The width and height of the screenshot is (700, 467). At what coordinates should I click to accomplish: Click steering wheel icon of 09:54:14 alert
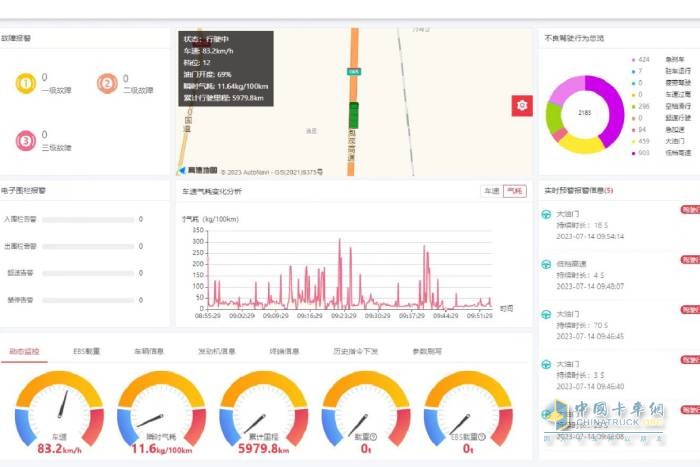pos(546,214)
